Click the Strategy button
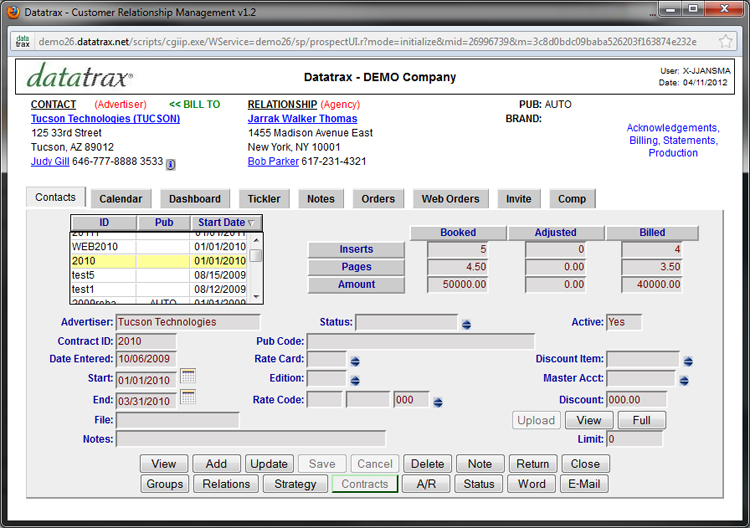 tap(295, 484)
